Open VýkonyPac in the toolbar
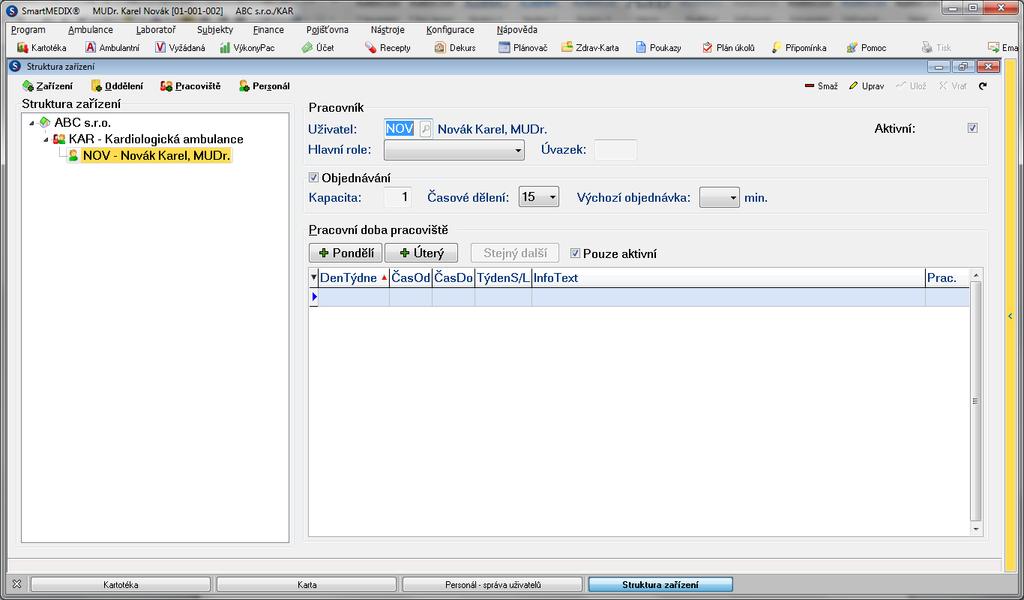Viewport: 1024px width, 600px height. point(247,48)
